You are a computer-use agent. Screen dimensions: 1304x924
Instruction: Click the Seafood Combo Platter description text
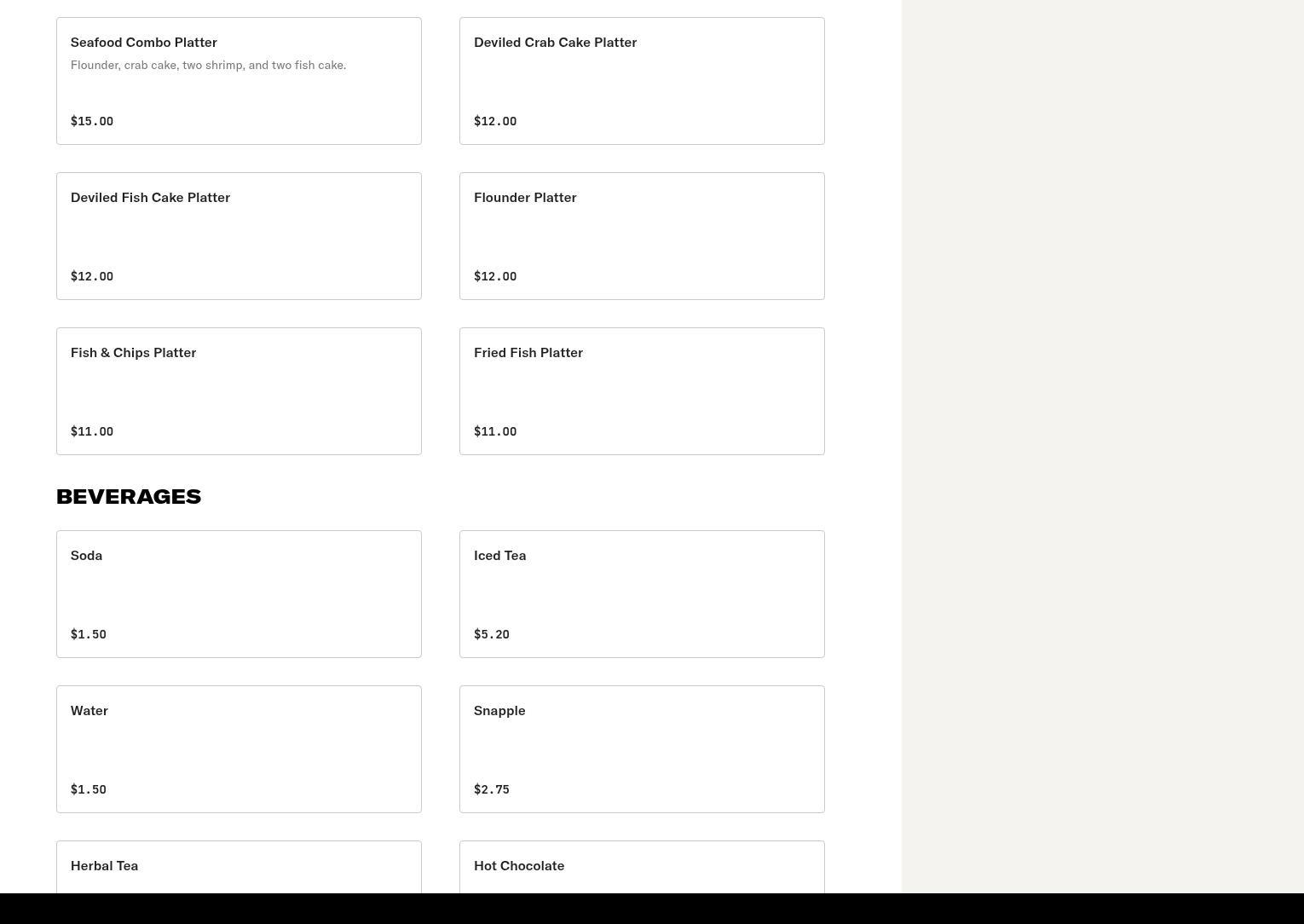208,66
